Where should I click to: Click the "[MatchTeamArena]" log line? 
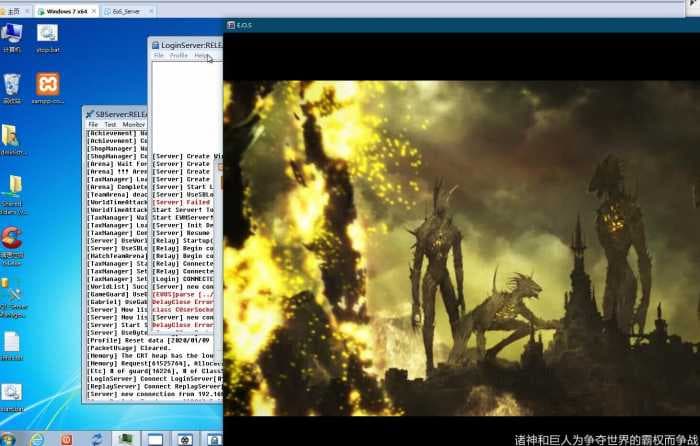click(x=117, y=256)
